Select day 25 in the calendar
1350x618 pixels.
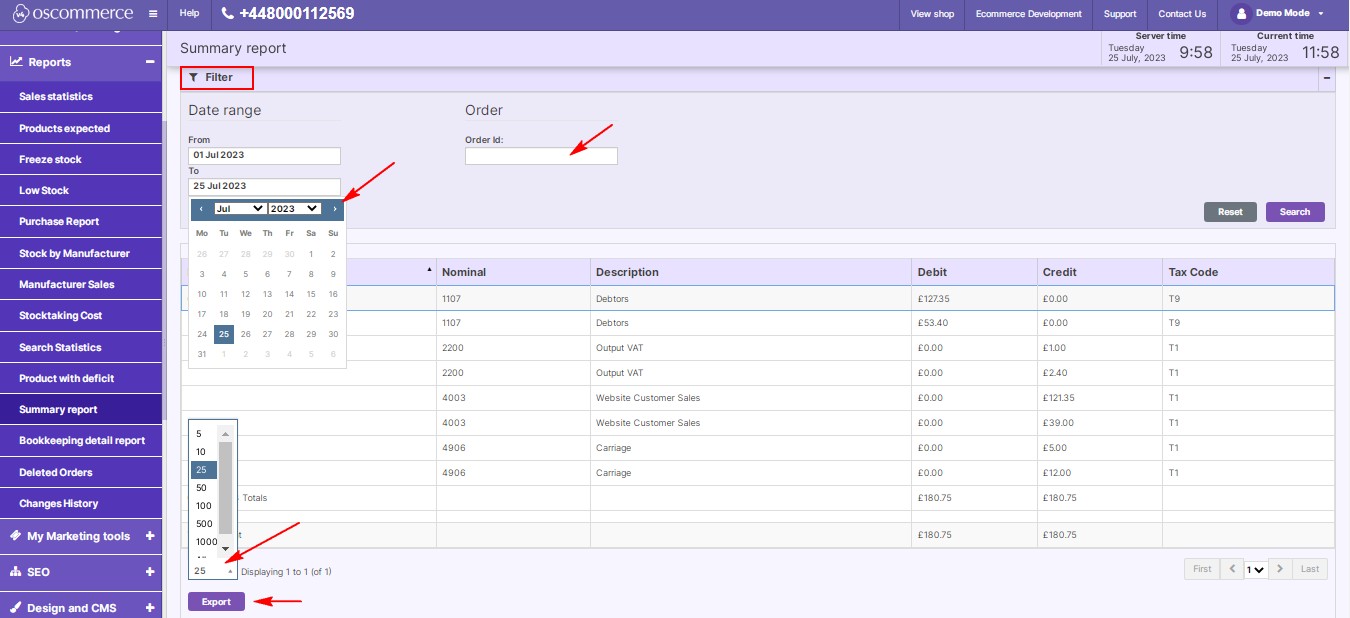point(224,334)
